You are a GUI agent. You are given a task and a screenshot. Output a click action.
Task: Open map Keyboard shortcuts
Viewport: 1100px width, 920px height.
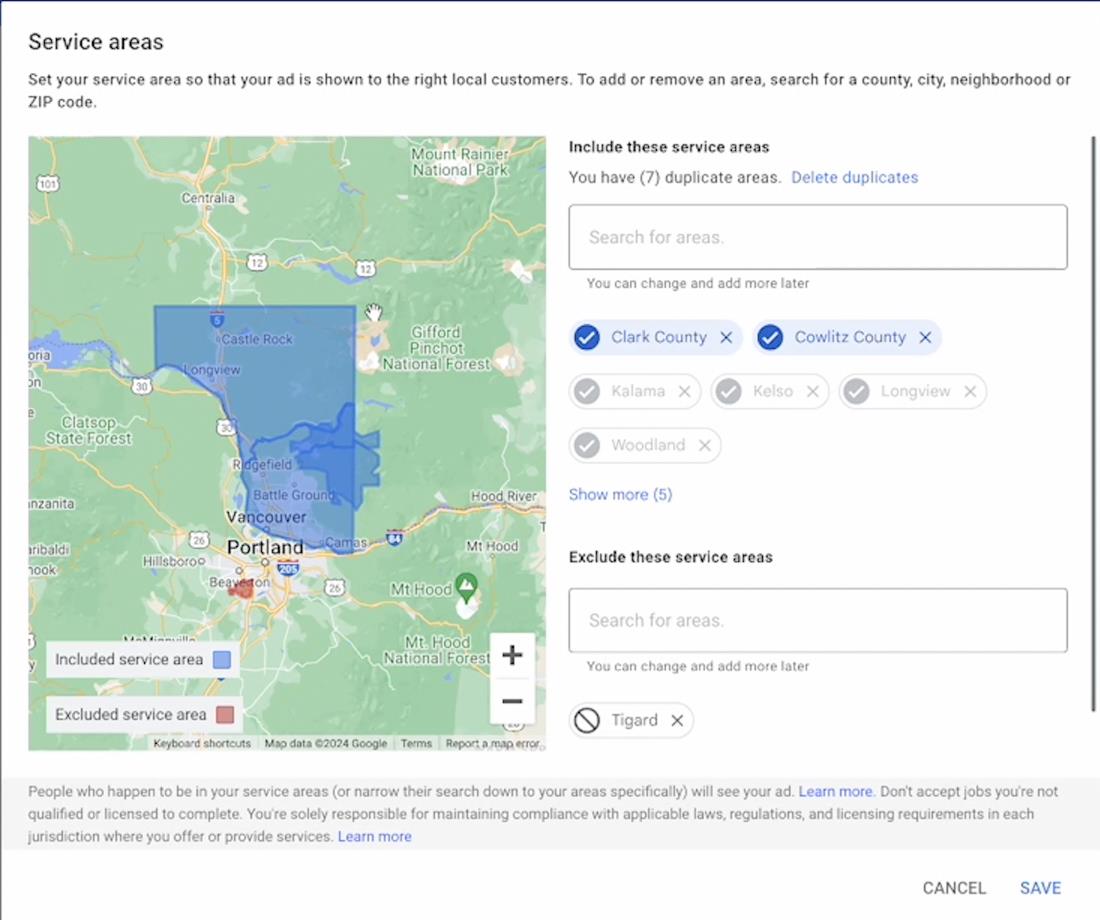point(202,743)
